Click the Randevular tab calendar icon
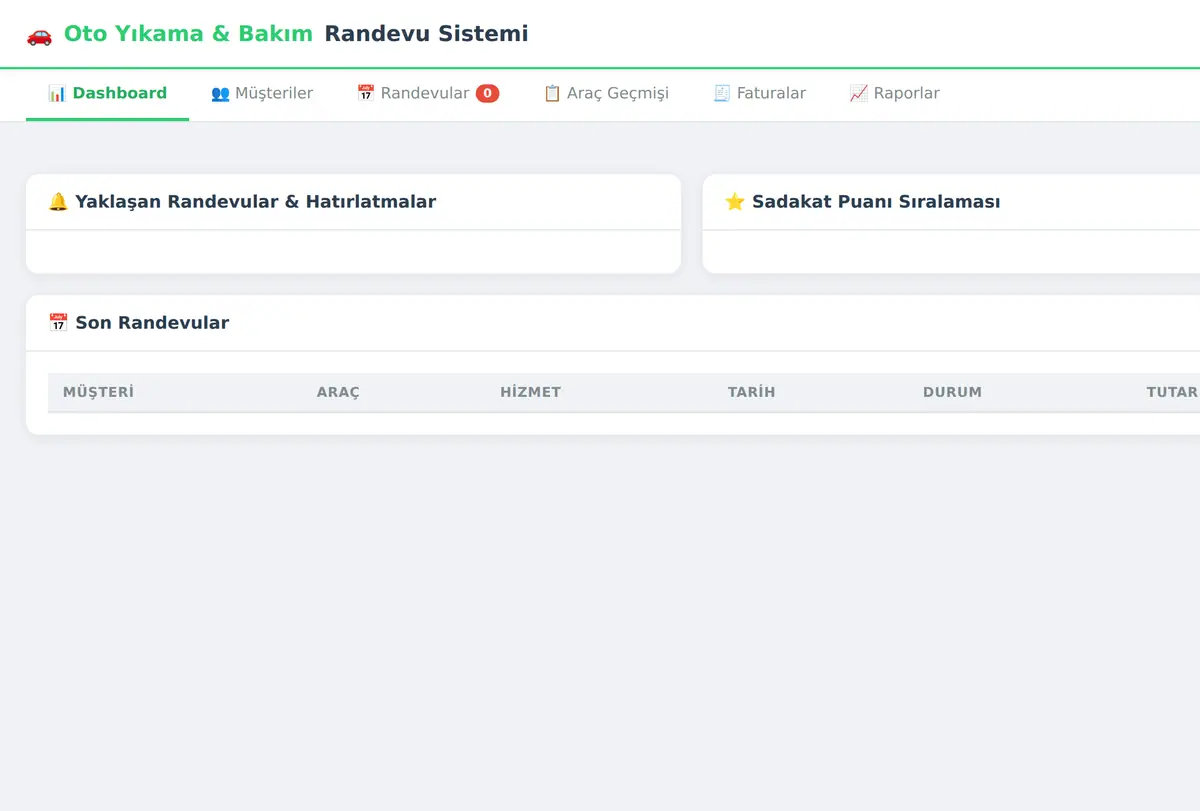 [366, 94]
